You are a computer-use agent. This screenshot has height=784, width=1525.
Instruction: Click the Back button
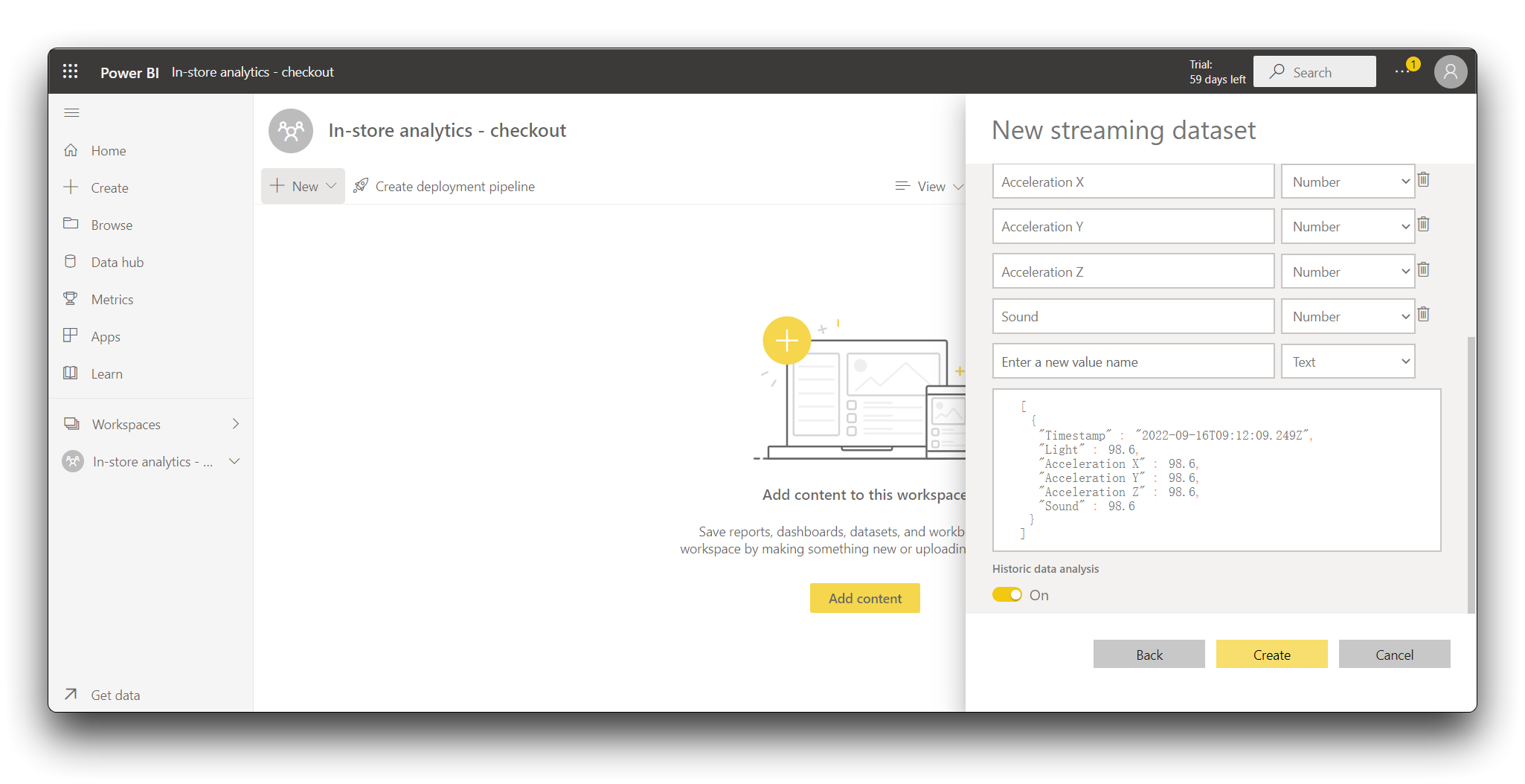[1149, 654]
